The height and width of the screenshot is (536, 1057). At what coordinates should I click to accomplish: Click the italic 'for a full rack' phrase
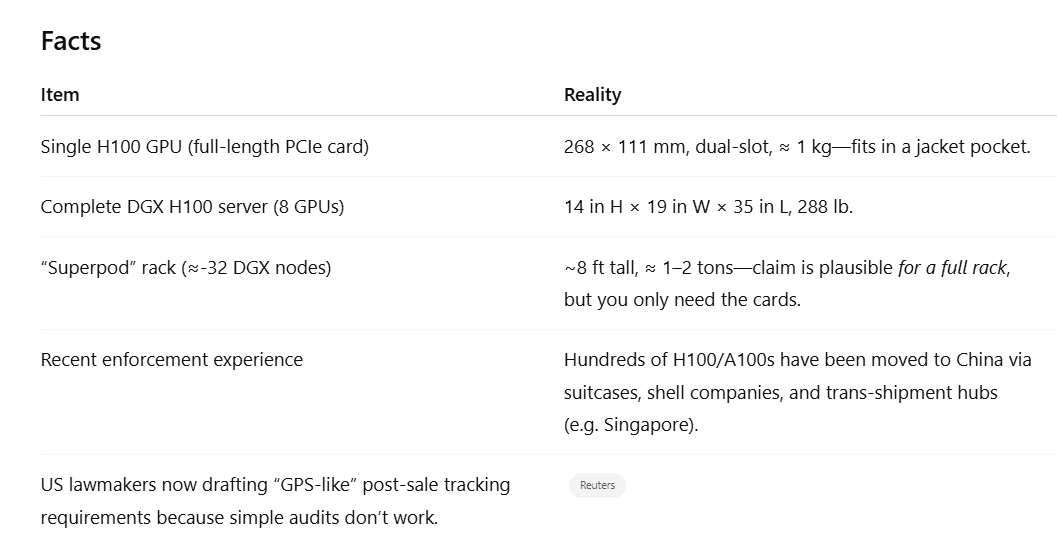coord(952,268)
